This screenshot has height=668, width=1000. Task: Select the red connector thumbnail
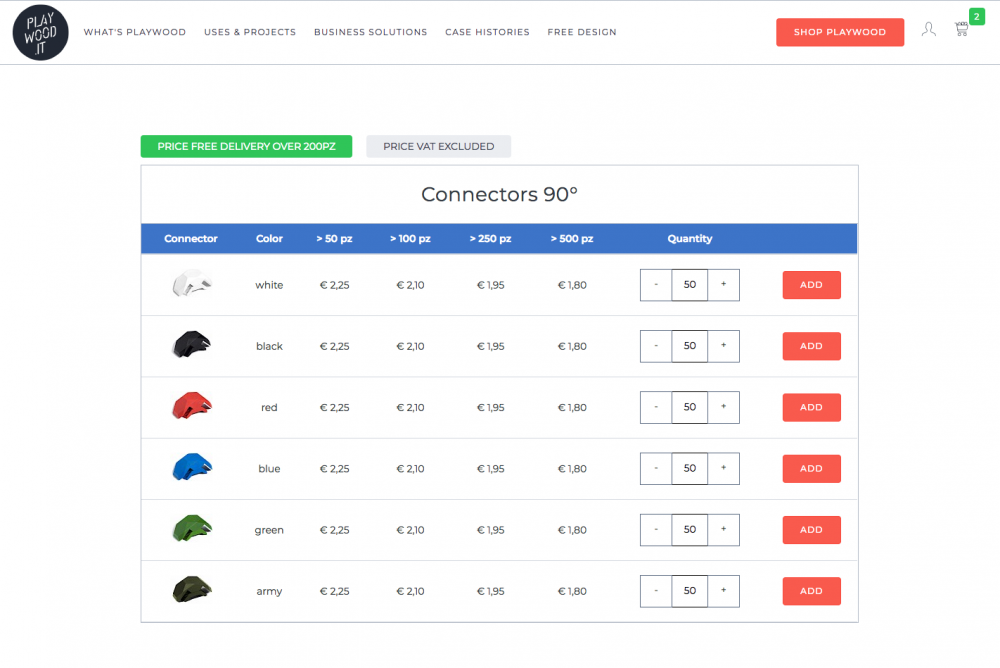coord(191,406)
